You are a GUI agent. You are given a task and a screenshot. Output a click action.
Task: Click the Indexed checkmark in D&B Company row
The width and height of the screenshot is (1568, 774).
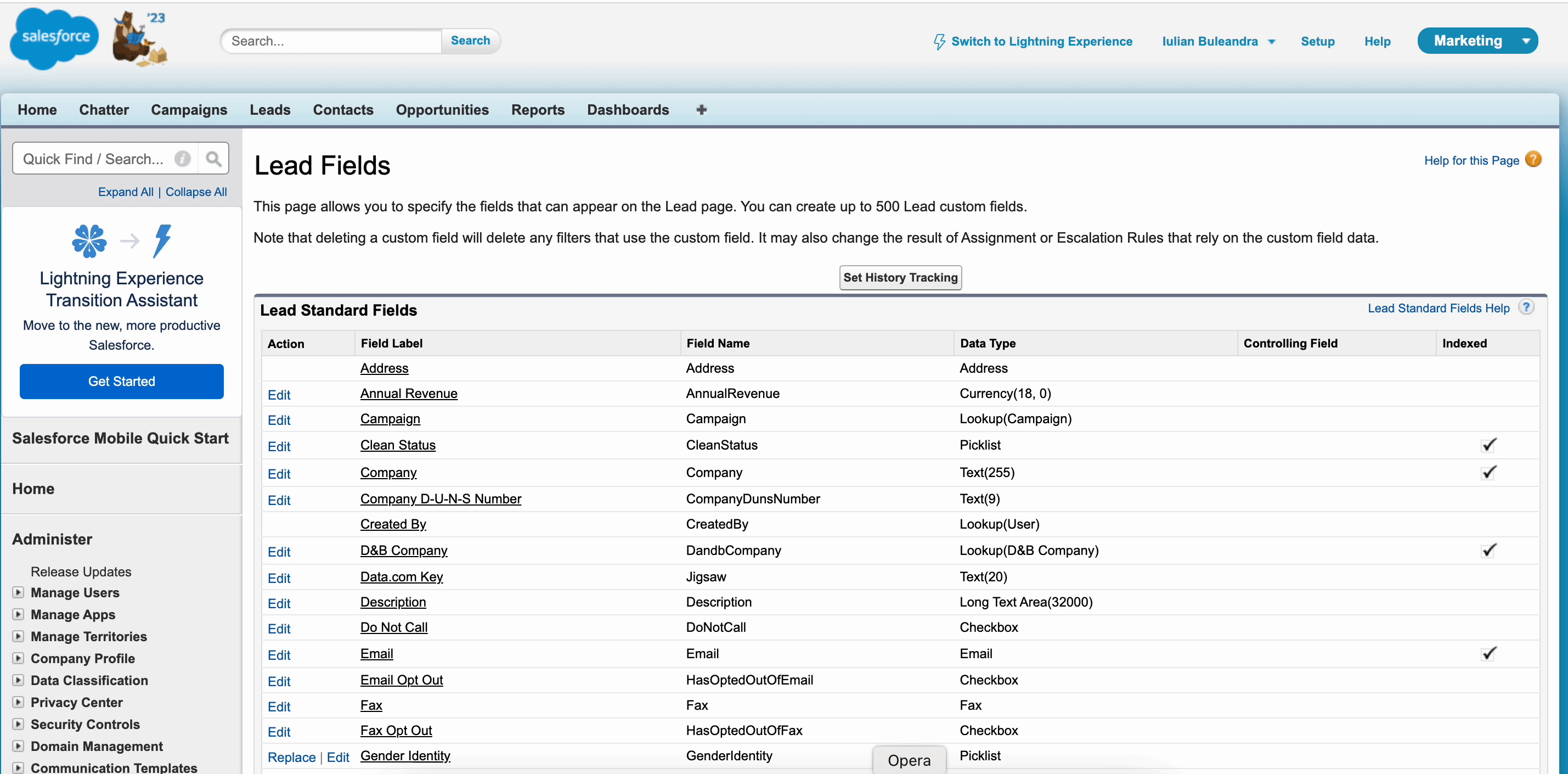1488,551
